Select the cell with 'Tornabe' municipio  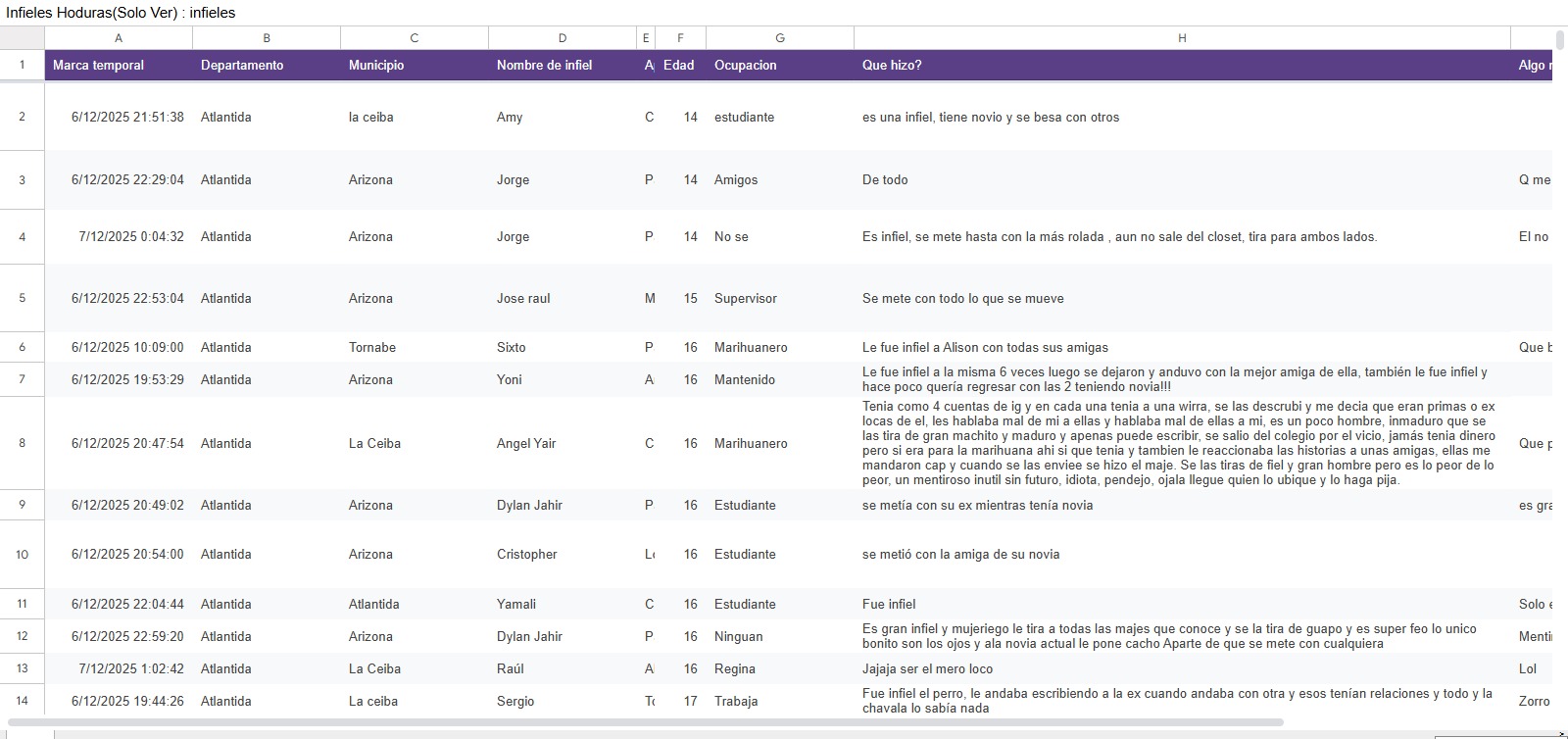click(415, 347)
